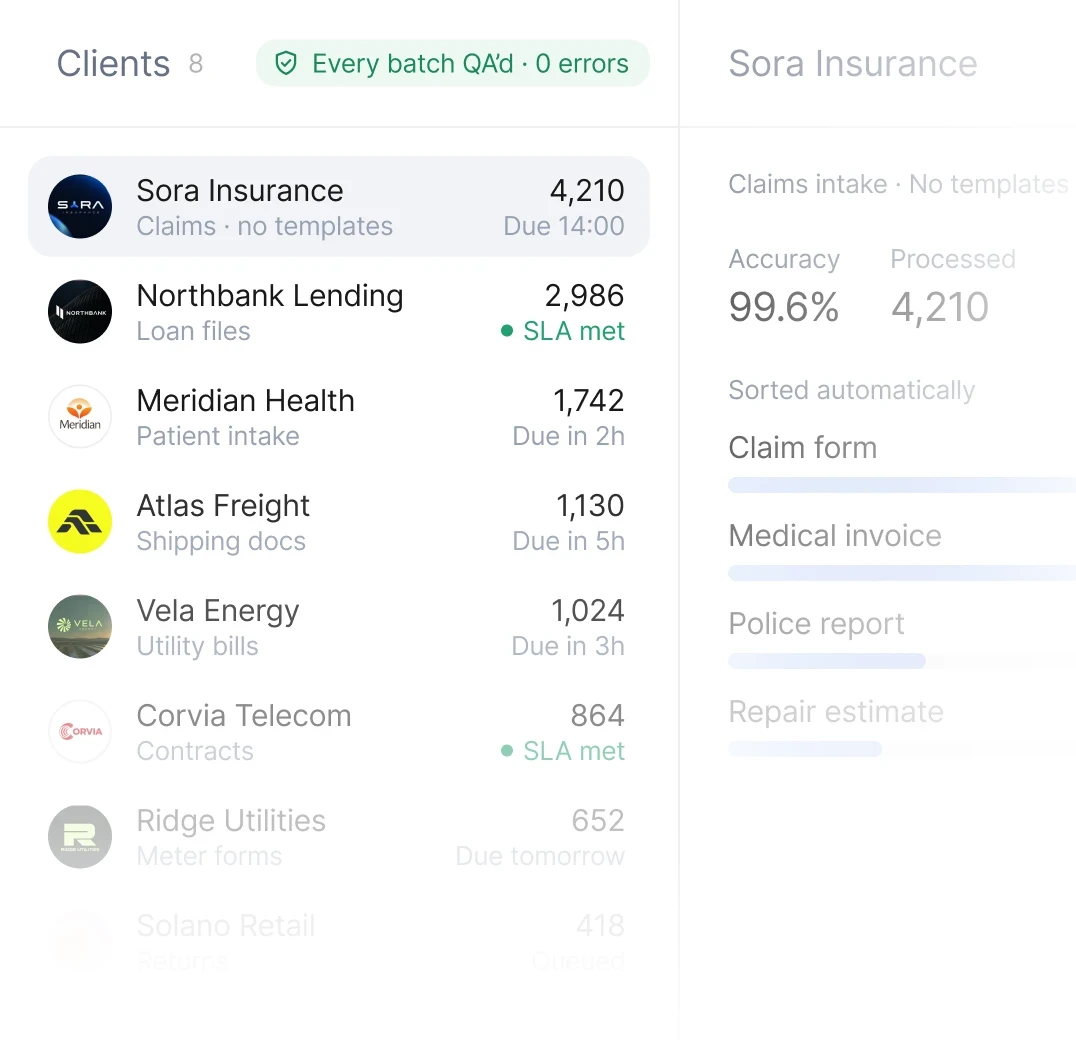Click the yellow Atlas Freight logo
Screen dimensions: 1076x1064
point(80,521)
